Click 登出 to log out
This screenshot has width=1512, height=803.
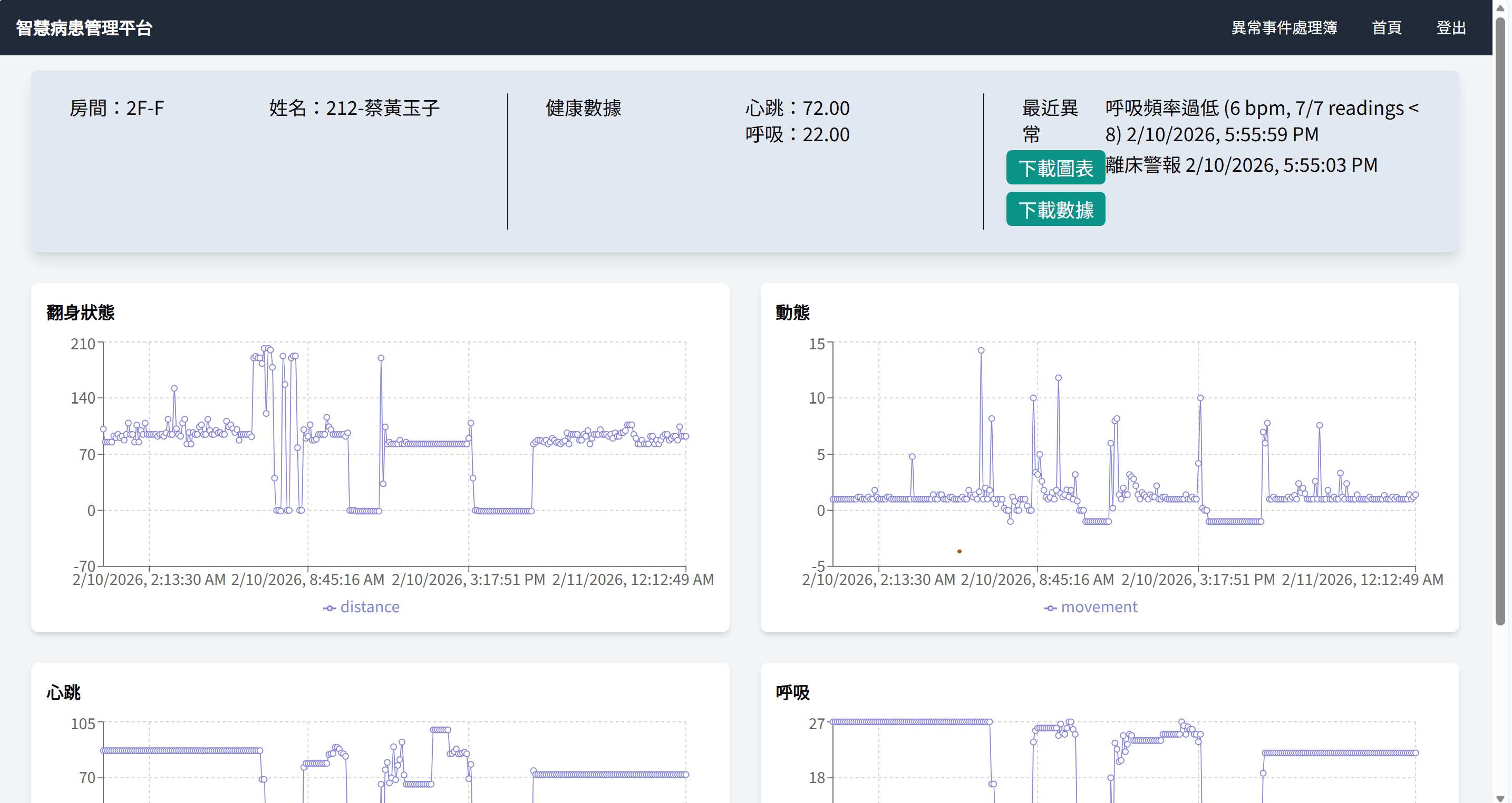click(1450, 27)
